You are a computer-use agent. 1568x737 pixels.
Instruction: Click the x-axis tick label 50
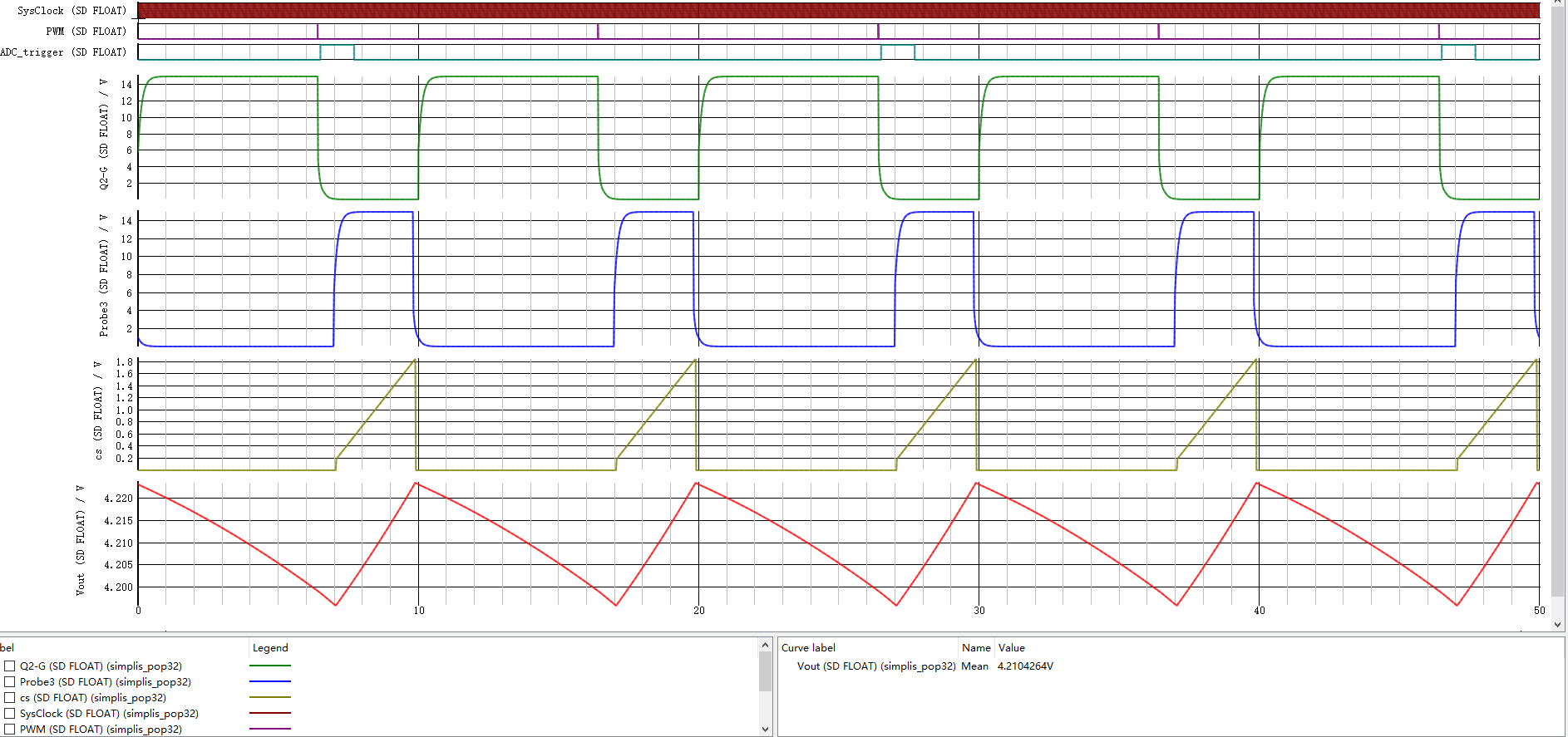tap(1540, 611)
